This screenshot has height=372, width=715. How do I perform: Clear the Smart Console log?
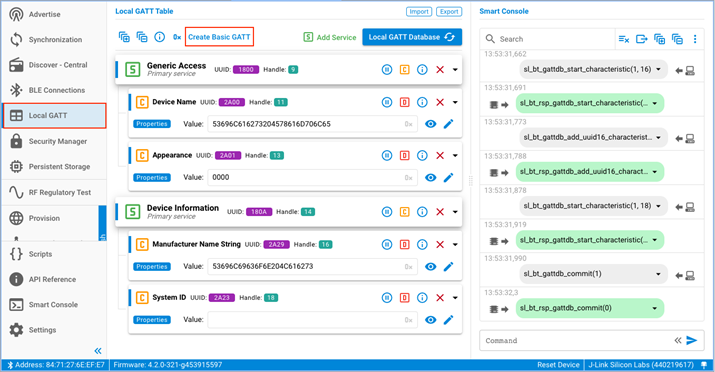[x=623, y=39]
